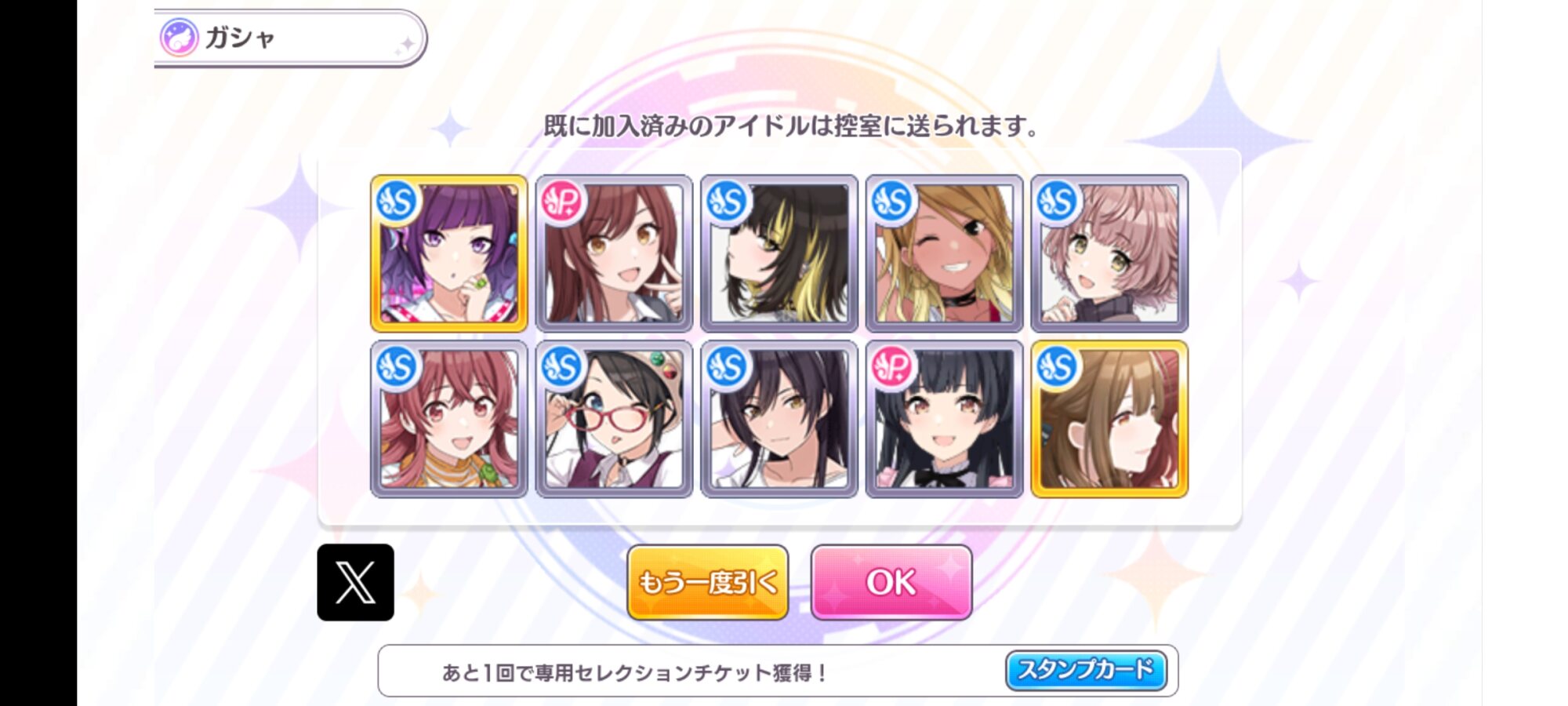1568x706 pixels.
Task: Select the dark ponytail idol card
Action: (x=779, y=419)
